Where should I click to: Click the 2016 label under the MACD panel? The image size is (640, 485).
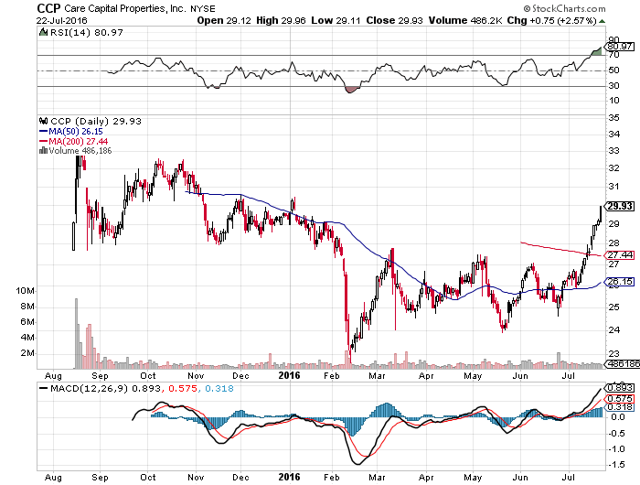289,477
